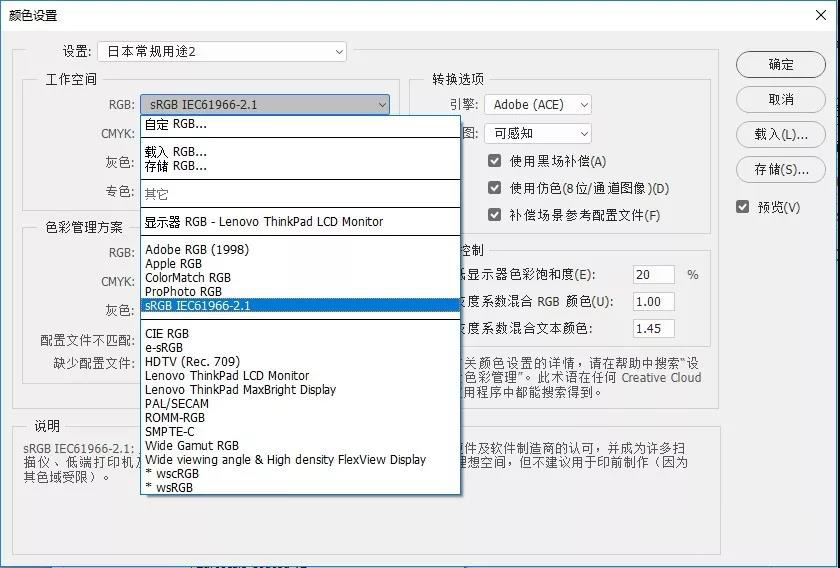840x568 pixels.
Task: Pick Wide Gamut RGB profile
Action: coord(192,446)
